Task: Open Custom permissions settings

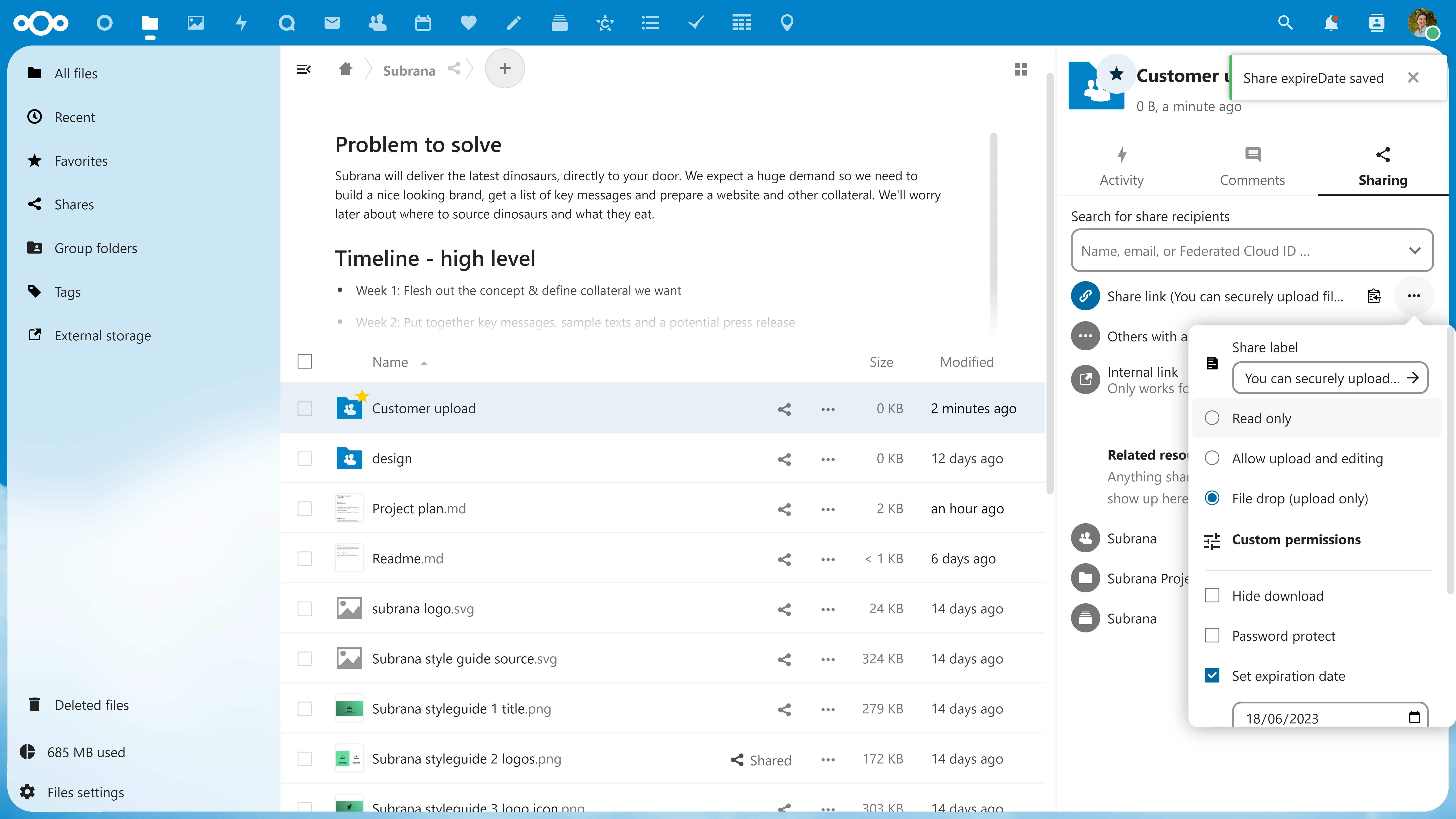Action: [1296, 540]
